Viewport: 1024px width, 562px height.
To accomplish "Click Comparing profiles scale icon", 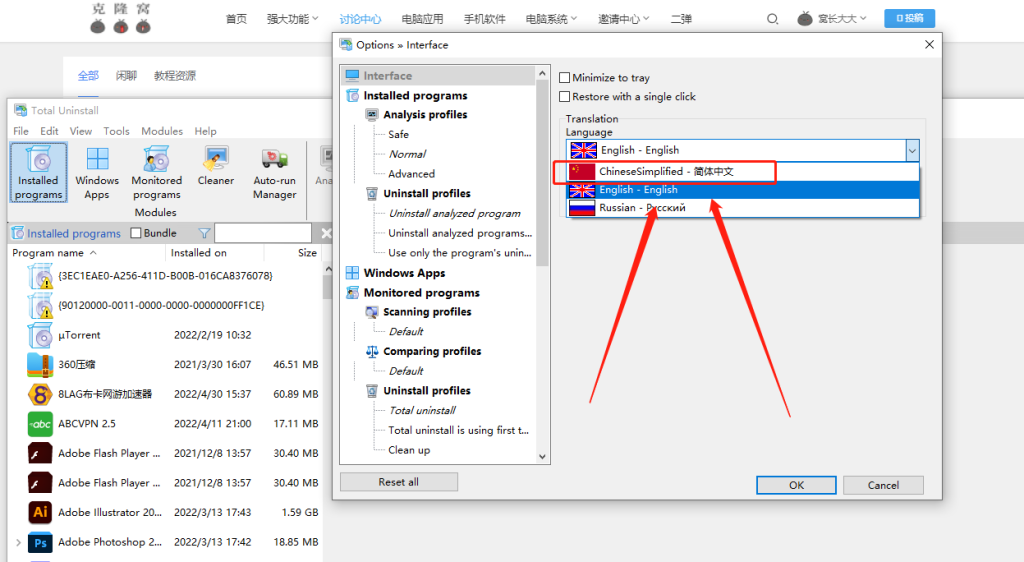I will pyautogui.click(x=372, y=351).
